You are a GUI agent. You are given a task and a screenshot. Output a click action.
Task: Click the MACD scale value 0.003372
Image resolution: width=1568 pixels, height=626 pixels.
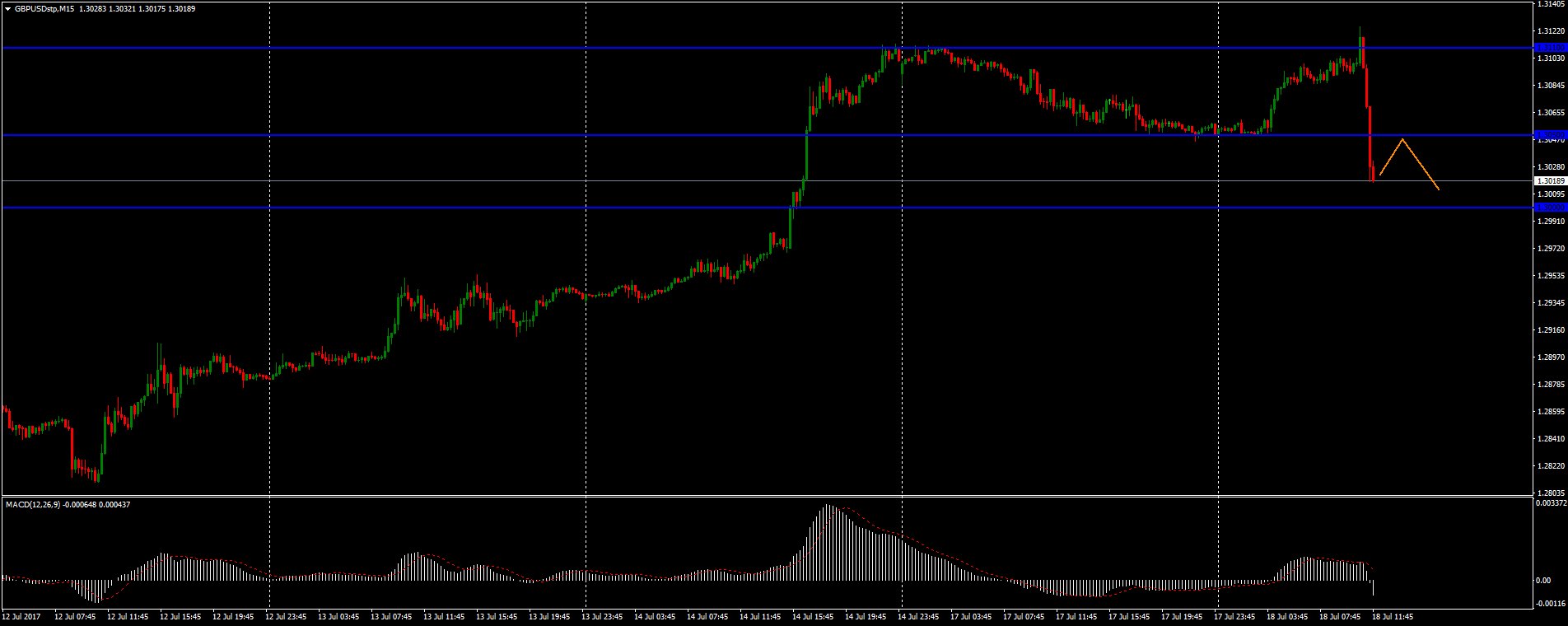coord(1552,502)
